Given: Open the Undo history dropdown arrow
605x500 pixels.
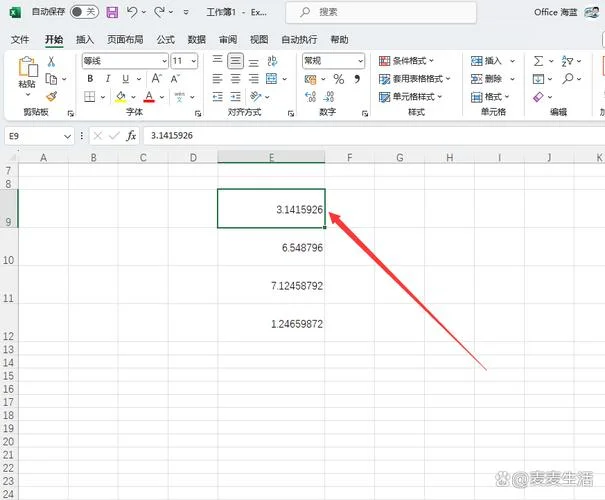Looking at the screenshot, I should pos(144,12).
